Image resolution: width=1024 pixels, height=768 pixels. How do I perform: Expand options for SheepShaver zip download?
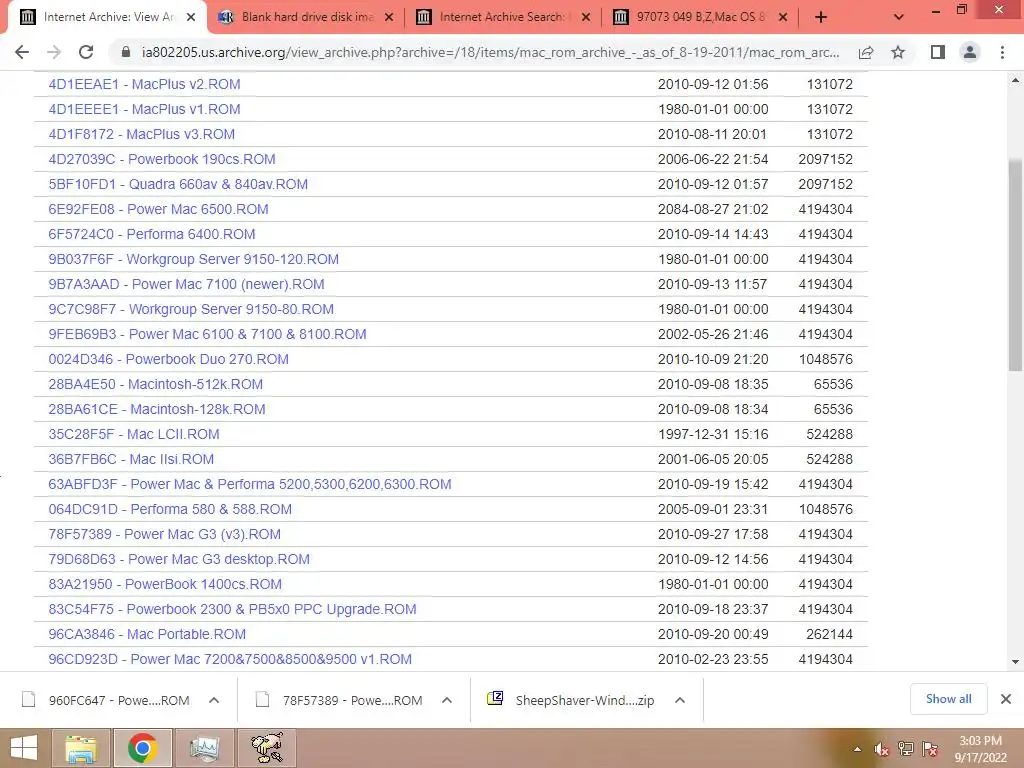click(680, 700)
